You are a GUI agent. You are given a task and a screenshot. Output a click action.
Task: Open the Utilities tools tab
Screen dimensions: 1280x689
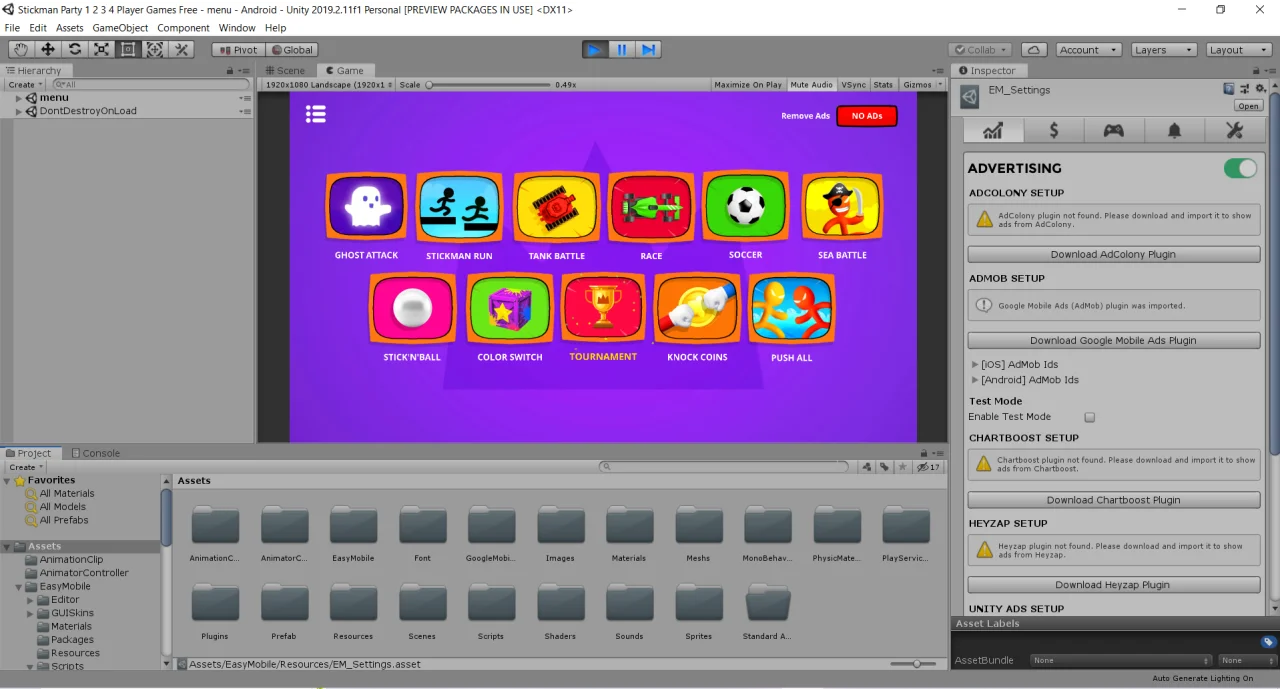click(x=1233, y=131)
